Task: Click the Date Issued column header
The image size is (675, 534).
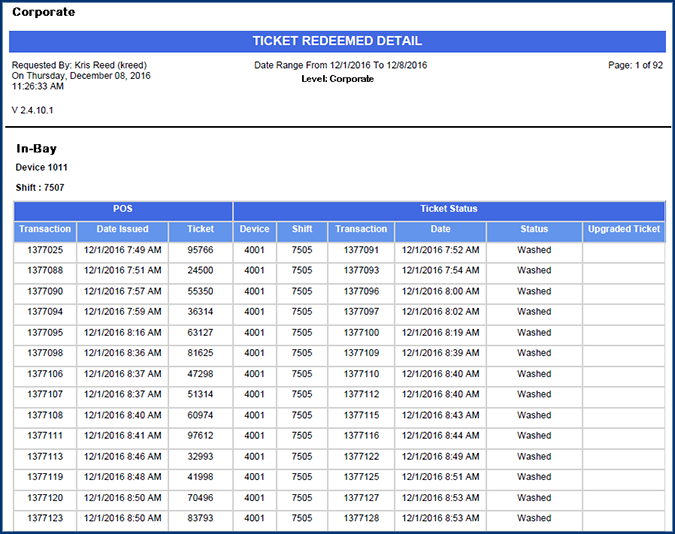Action: [x=122, y=230]
